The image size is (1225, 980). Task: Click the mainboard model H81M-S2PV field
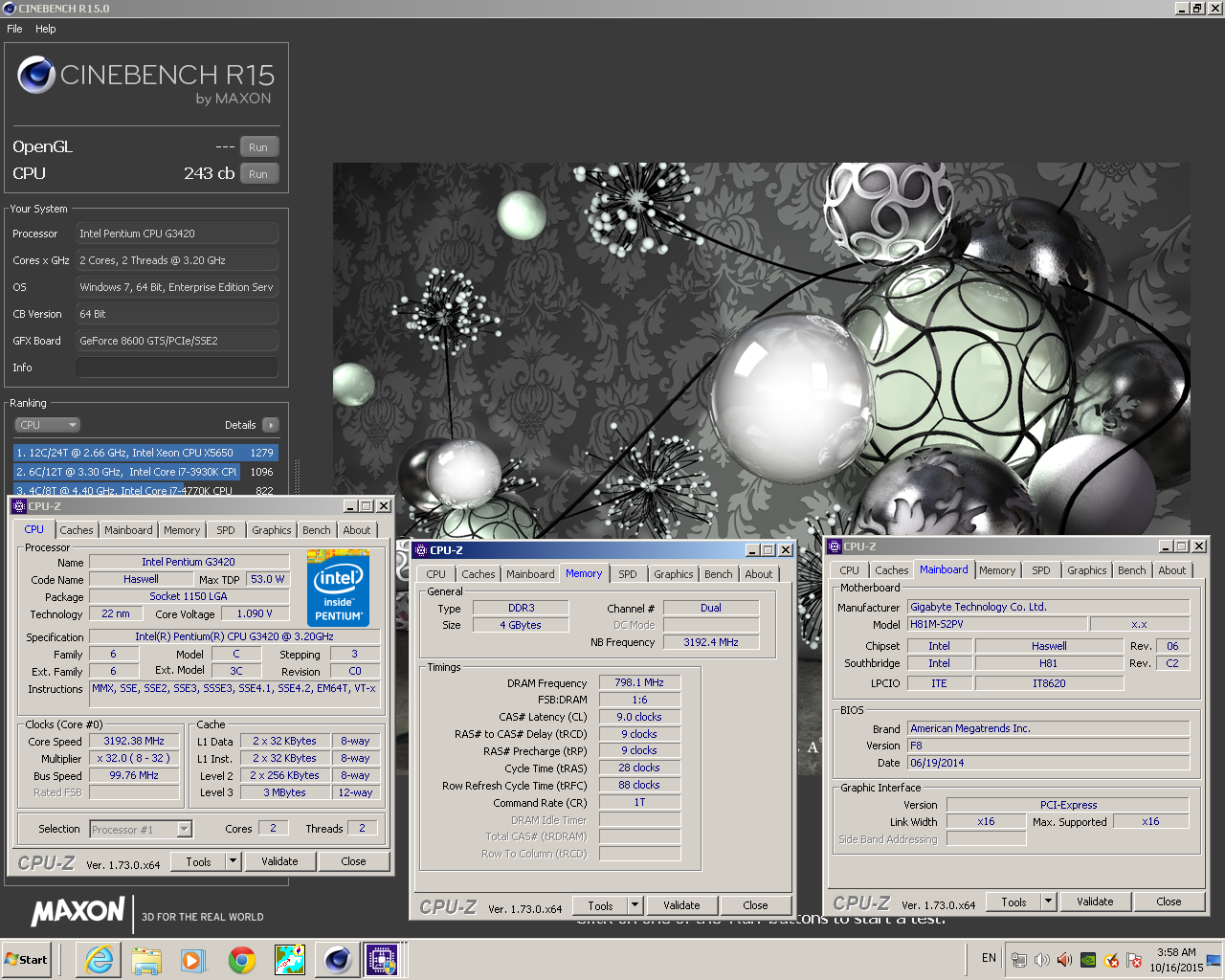pyautogui.click(x=996, y=624)
